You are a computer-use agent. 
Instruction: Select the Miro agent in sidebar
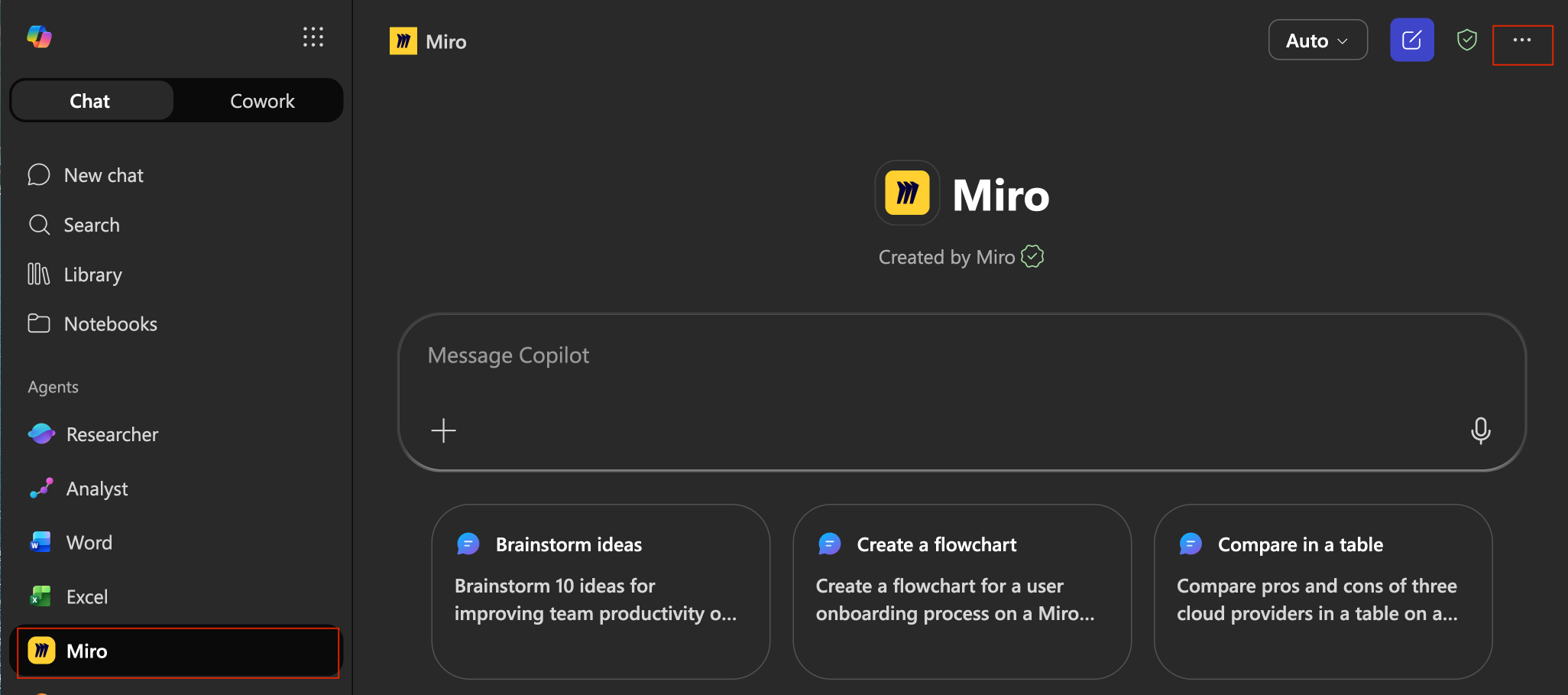pos(178,651)
